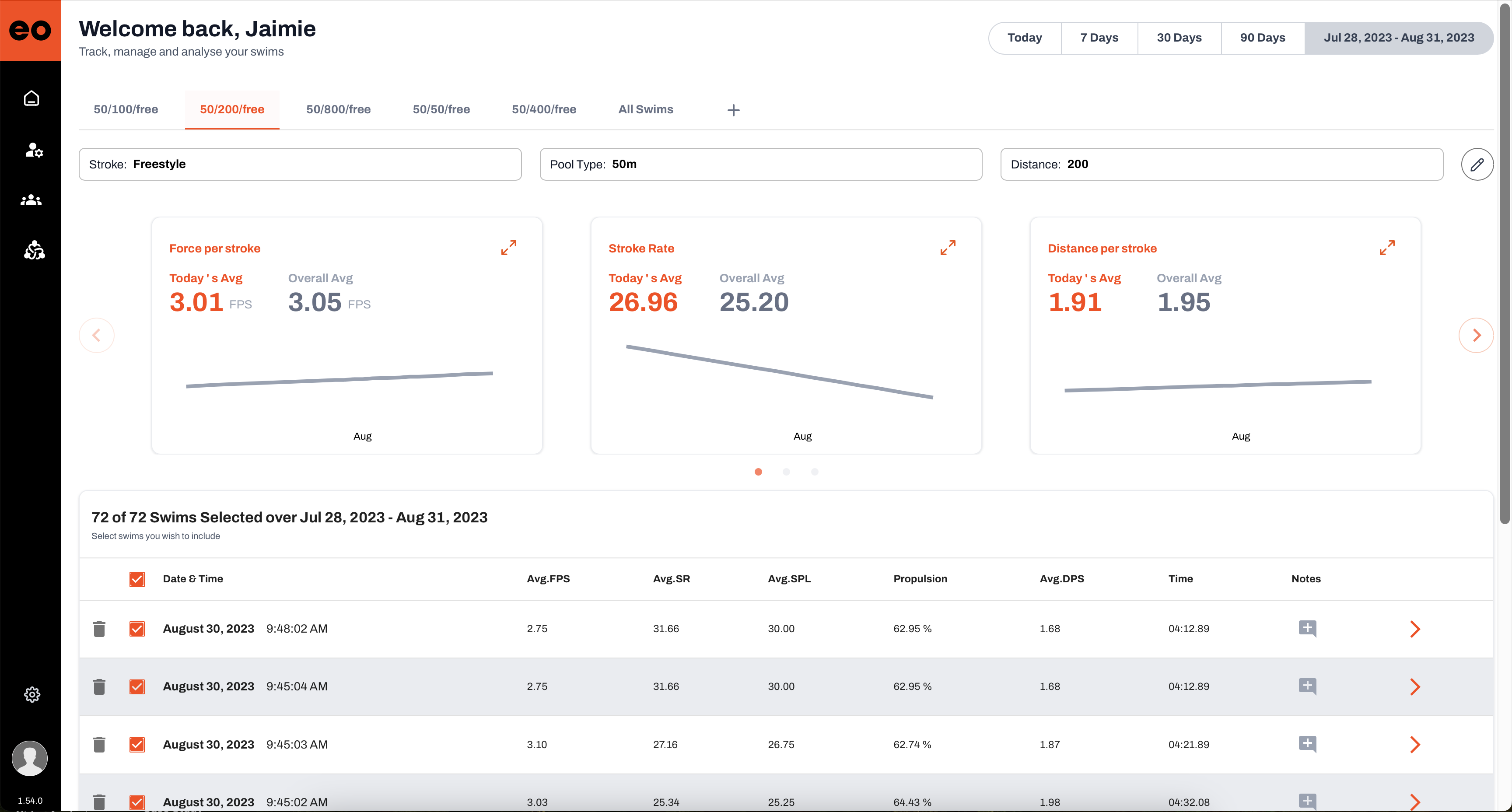Click the next carousel arrow on the right

(1476, 335)
